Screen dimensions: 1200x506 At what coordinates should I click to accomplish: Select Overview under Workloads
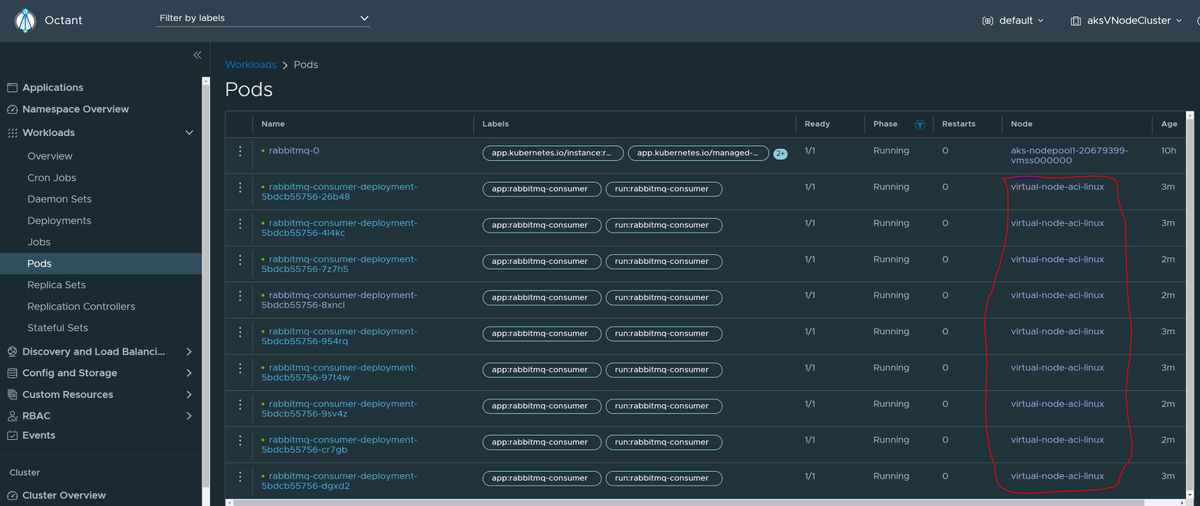50,156
